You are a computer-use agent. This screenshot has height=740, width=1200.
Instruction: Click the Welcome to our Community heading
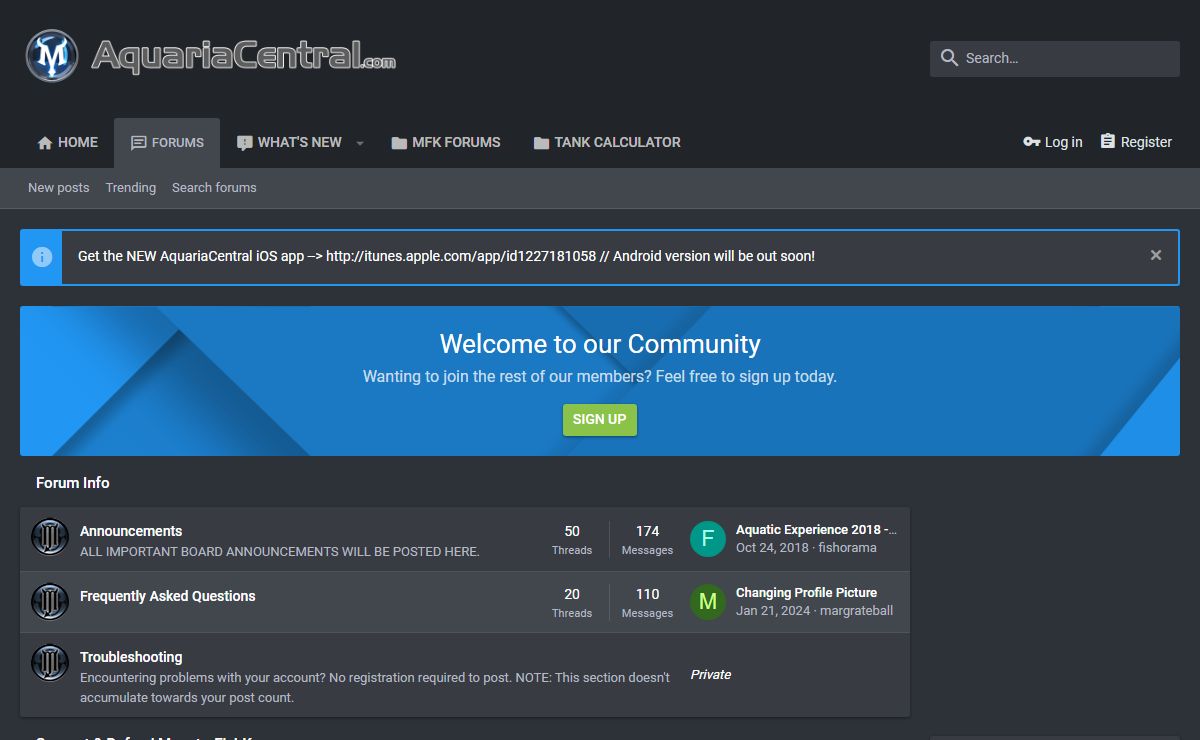coord(600,344)
